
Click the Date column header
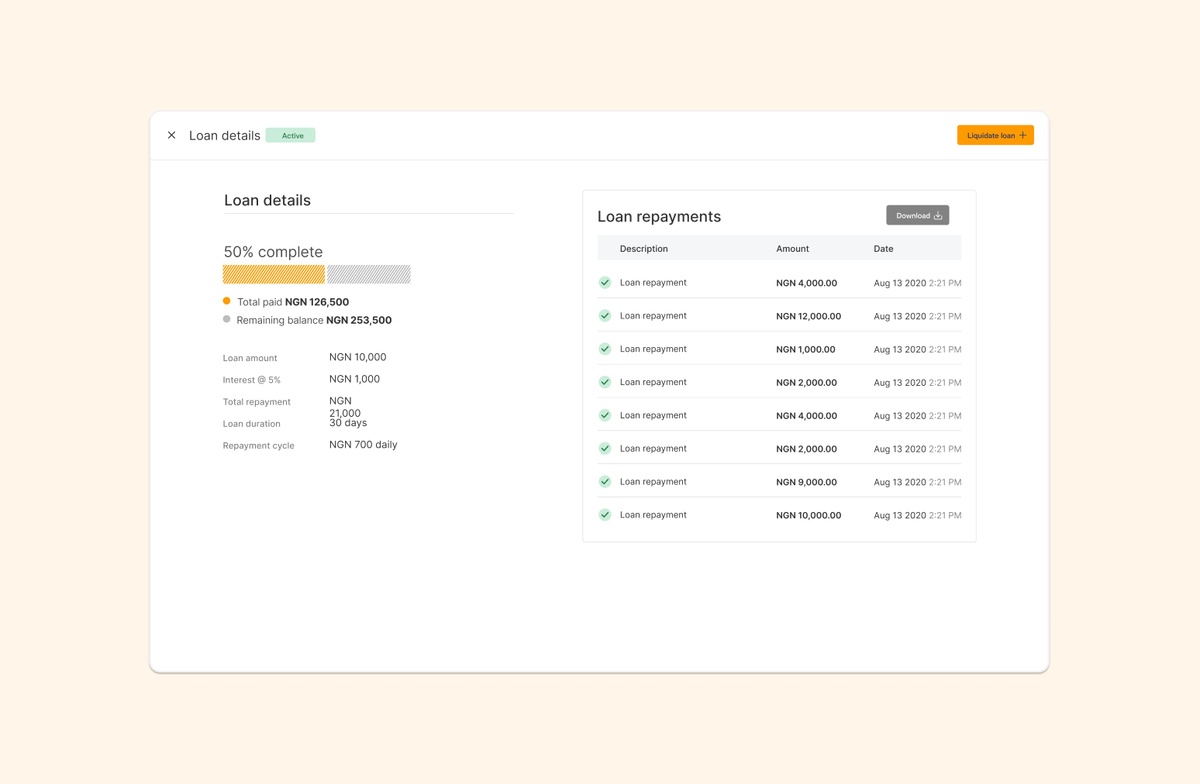pyautogui.click(x=884, y=248)
